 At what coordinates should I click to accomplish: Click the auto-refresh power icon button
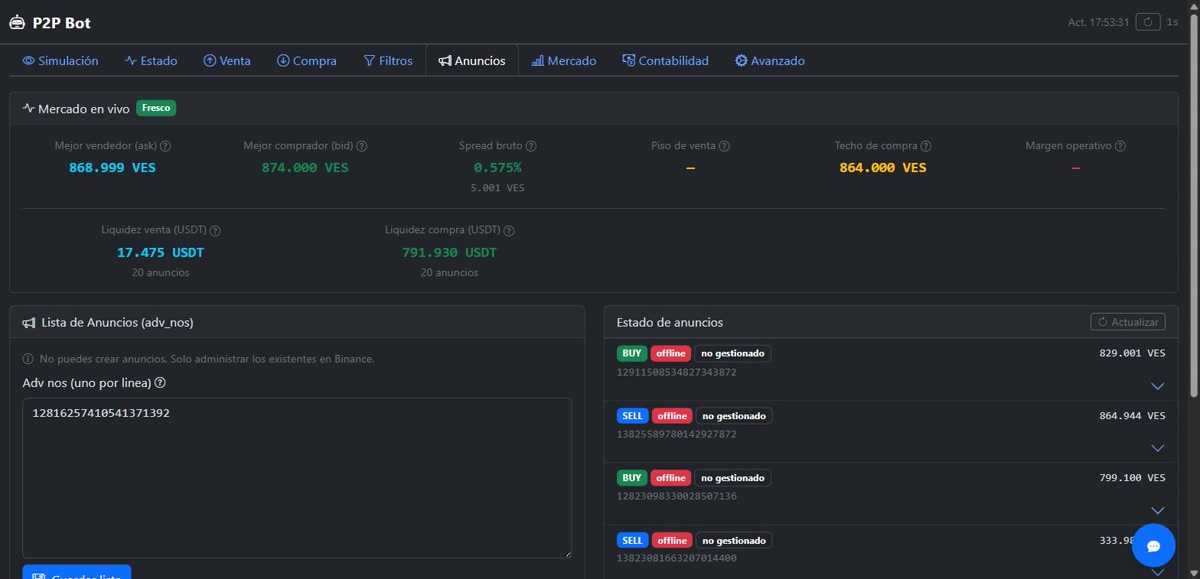[1150, 22]
